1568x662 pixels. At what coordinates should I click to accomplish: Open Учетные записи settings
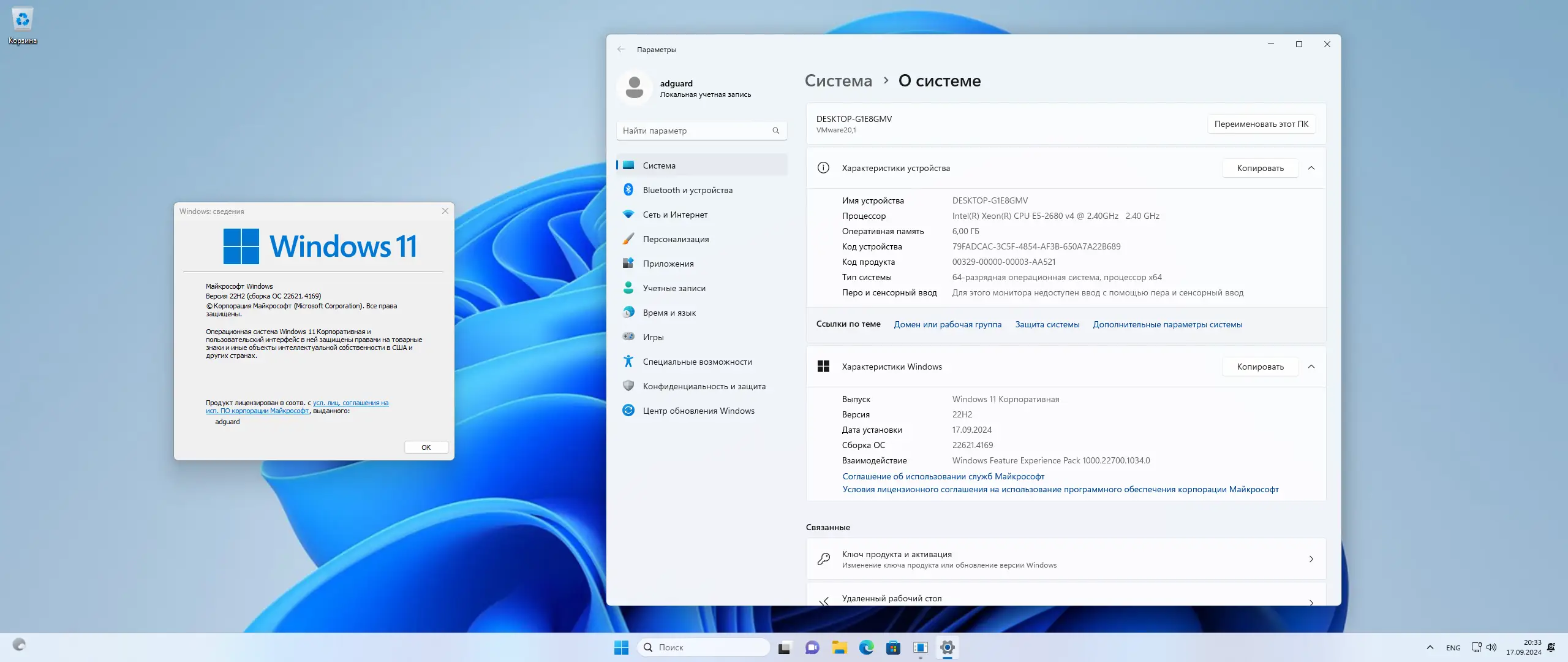pos(674,288)
